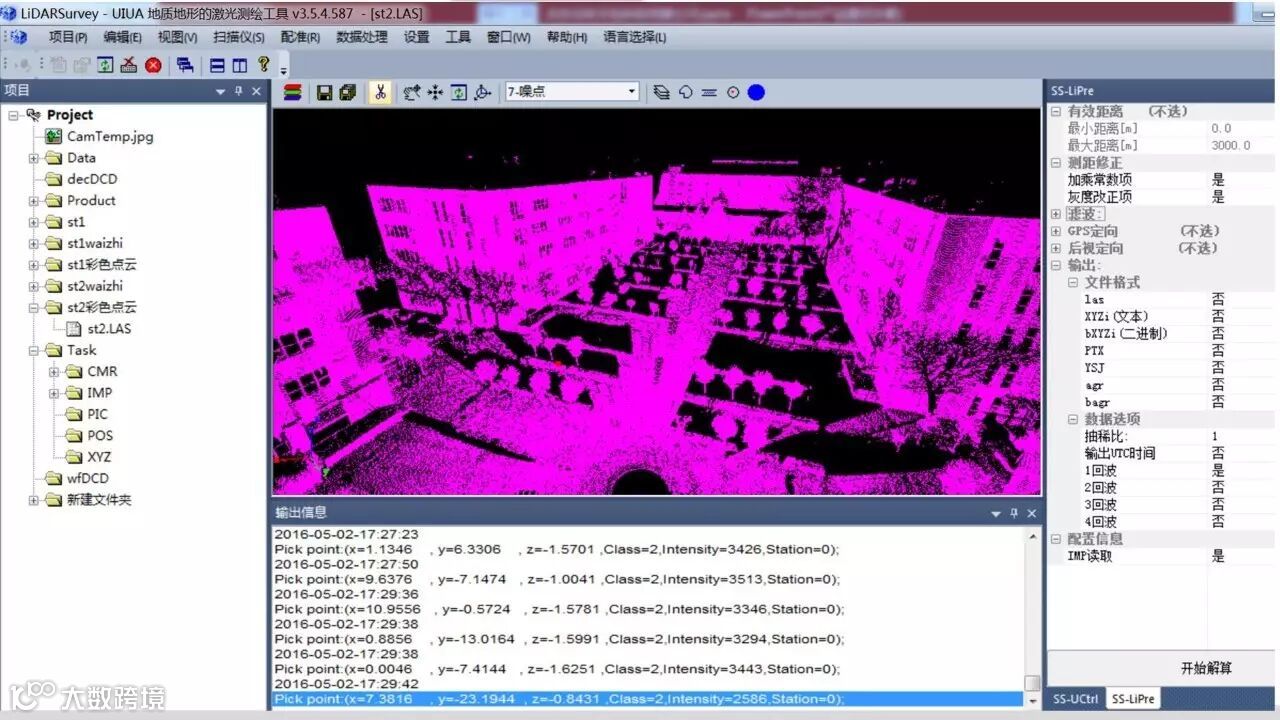This screenshot has width=1280, height=720.
Task: Click the save all stacked disks icon
Action: click(x=348, y=92)
